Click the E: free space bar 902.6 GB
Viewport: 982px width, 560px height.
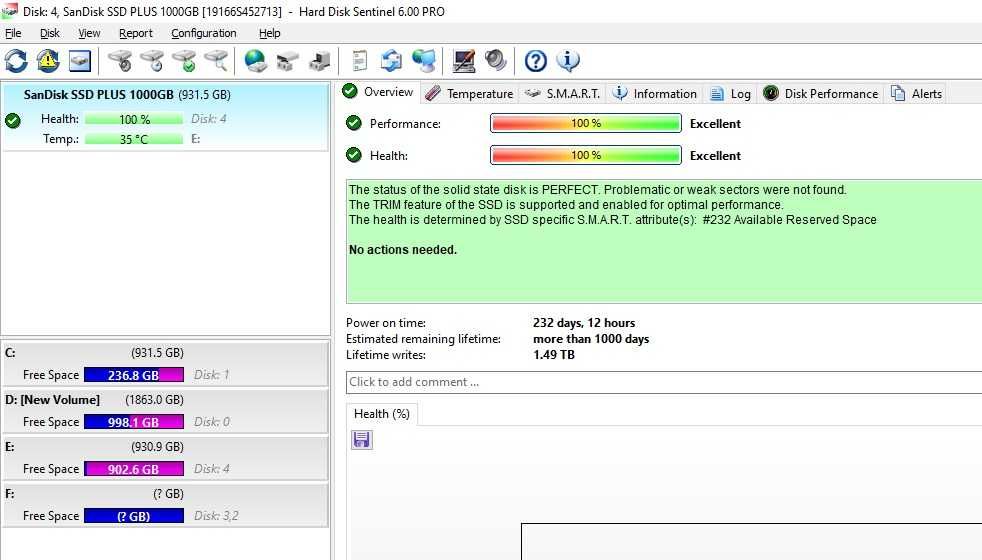click(134, 469)
